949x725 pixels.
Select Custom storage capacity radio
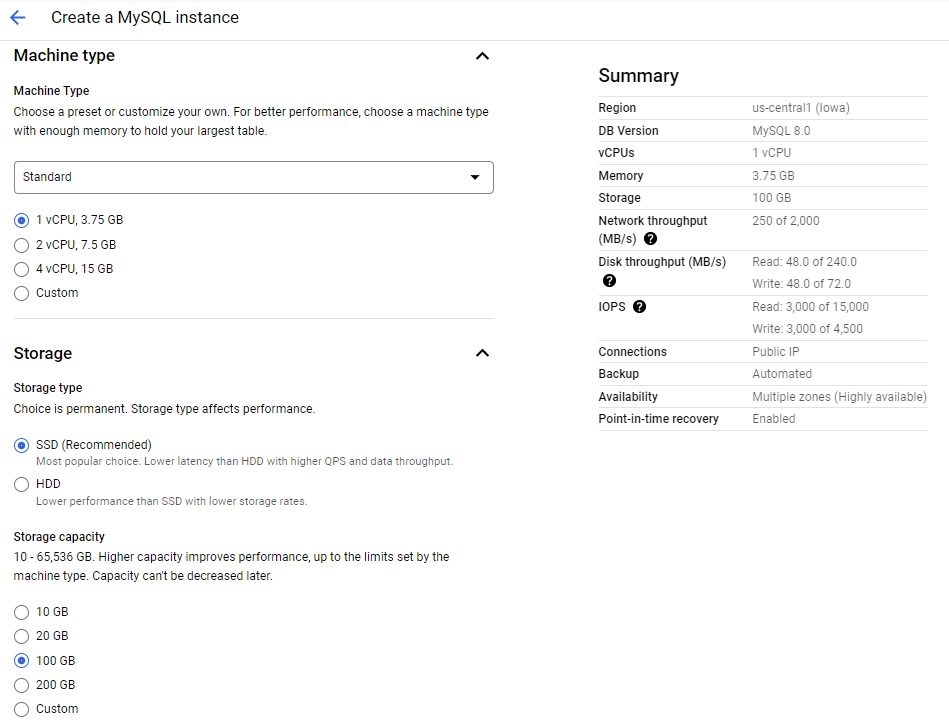click(22, 709)
